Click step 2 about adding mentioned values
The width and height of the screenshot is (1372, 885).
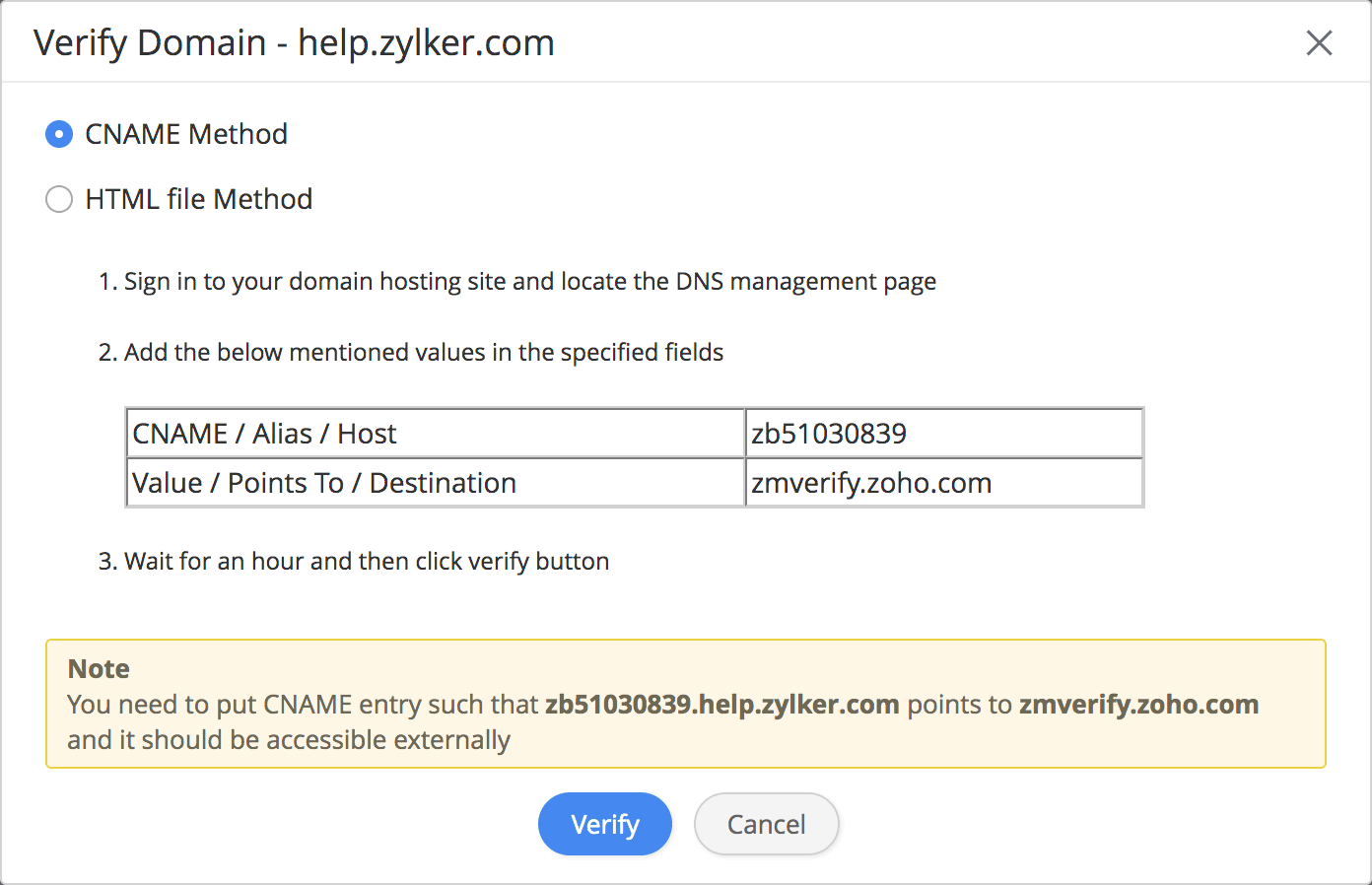pyautogui.click(x=411, y=353)
